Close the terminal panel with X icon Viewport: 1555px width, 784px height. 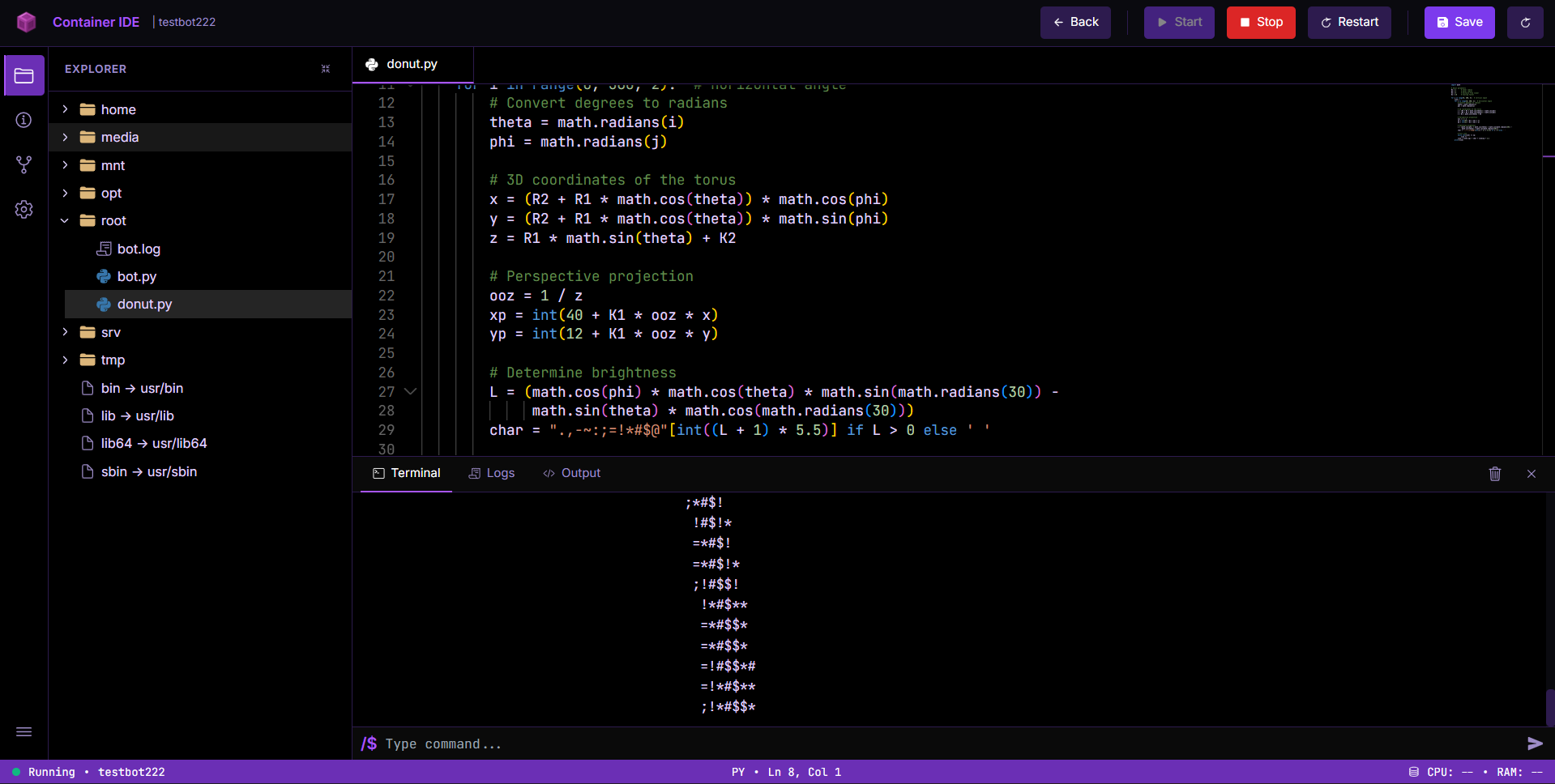[1532, 474]
